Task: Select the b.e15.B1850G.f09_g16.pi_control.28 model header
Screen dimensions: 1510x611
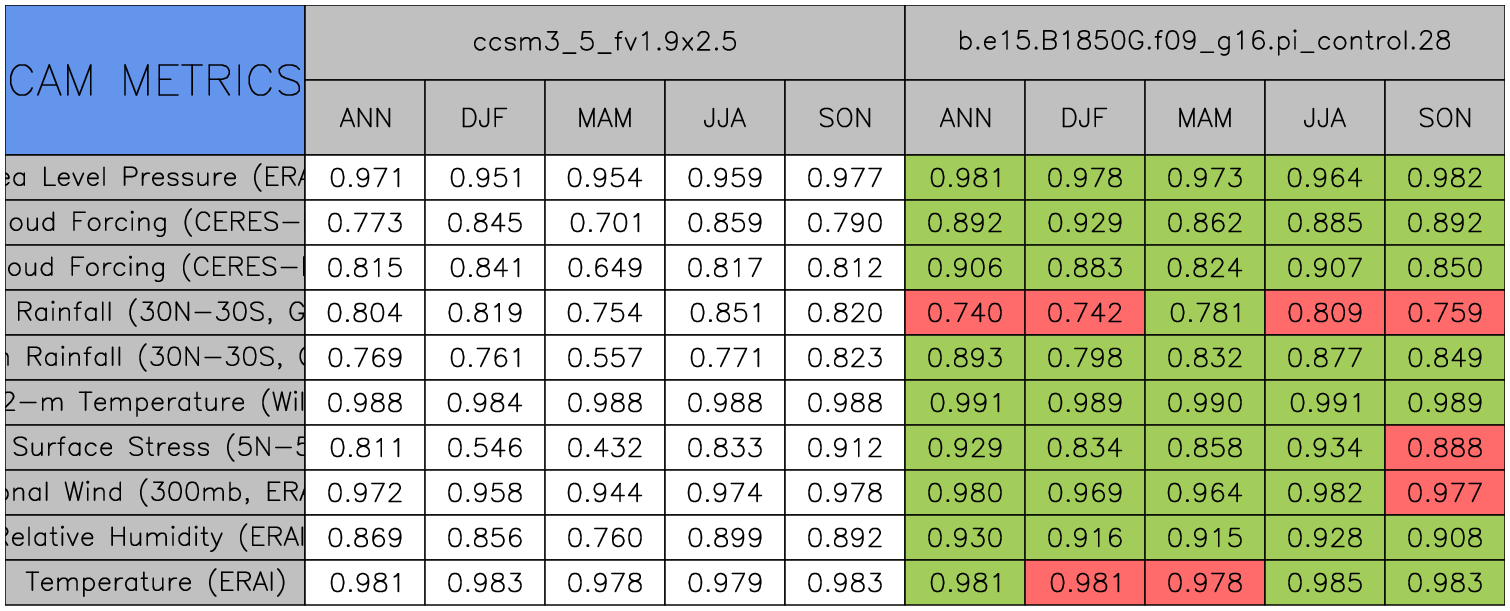Action: point(1204,42)
